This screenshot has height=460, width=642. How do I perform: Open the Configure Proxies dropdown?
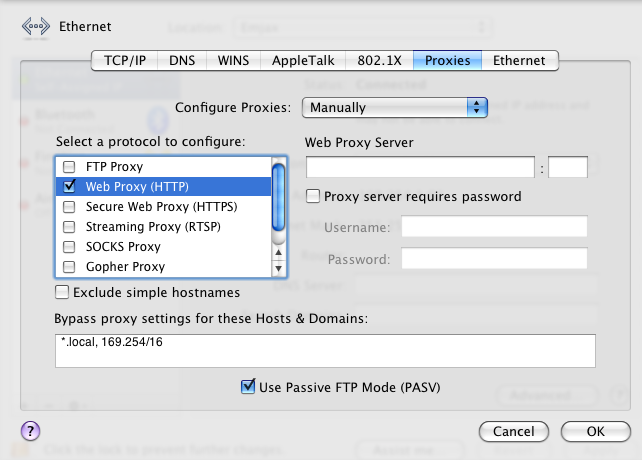(x=396, y=107)
